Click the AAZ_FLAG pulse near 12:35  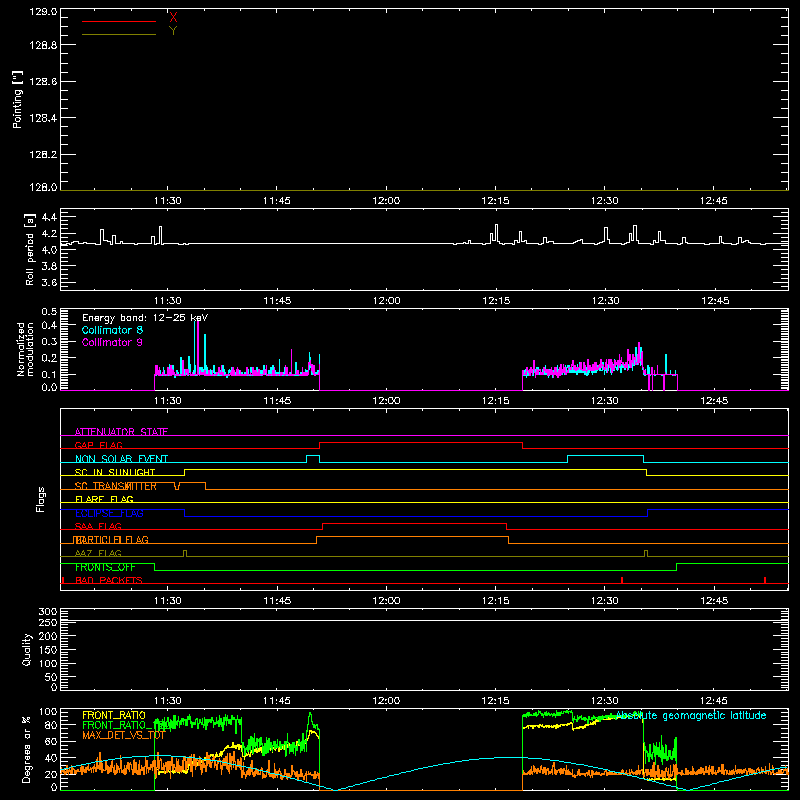[x=646, y=554]
